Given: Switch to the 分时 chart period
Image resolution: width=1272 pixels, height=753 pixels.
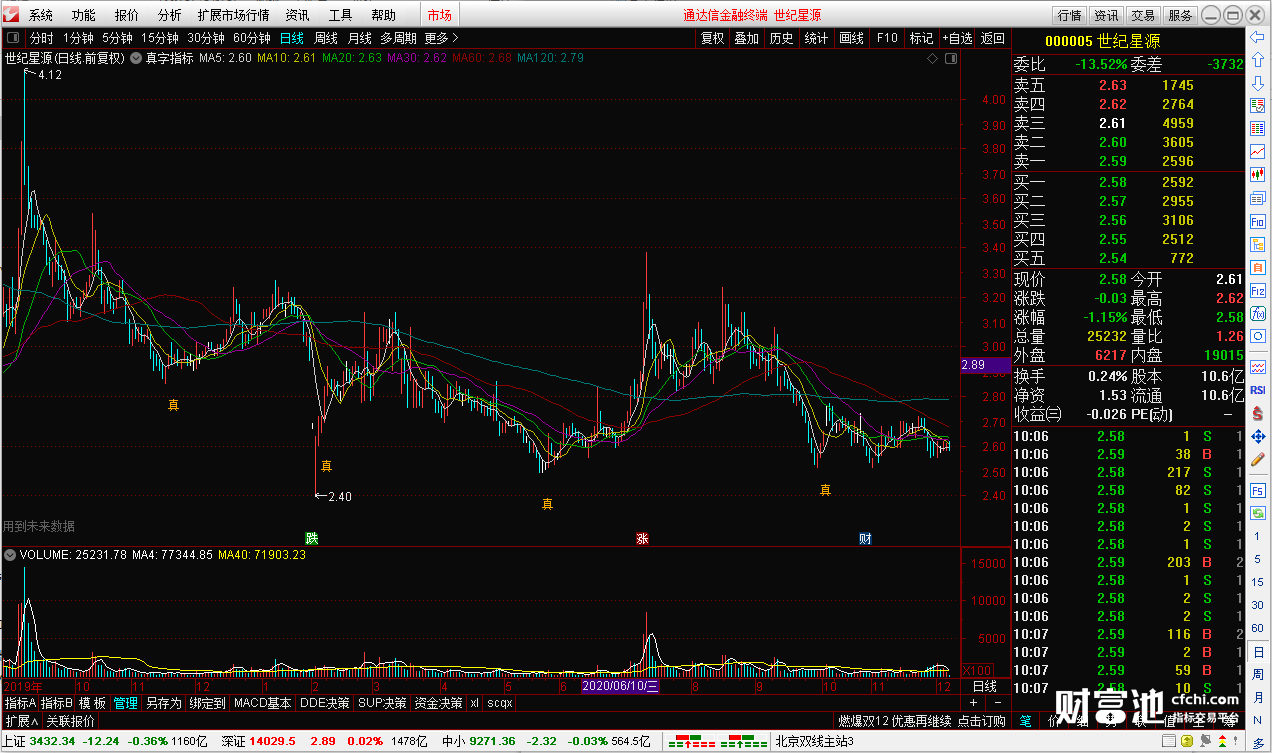Looking at the screenshot, I should point(42,38).
